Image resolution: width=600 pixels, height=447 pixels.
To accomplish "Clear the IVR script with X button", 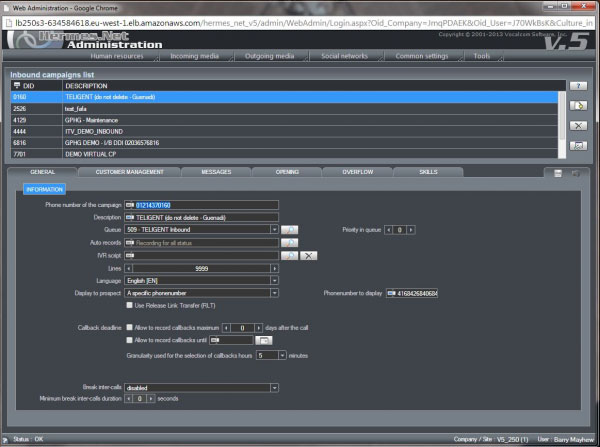I will (x=308, y=256).
